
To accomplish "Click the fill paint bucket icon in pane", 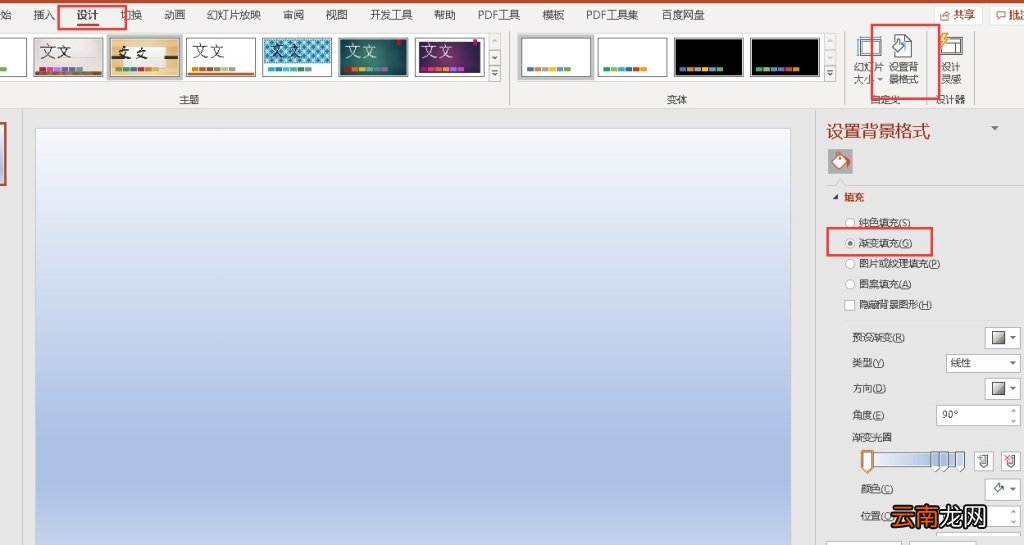I will 840,161.
